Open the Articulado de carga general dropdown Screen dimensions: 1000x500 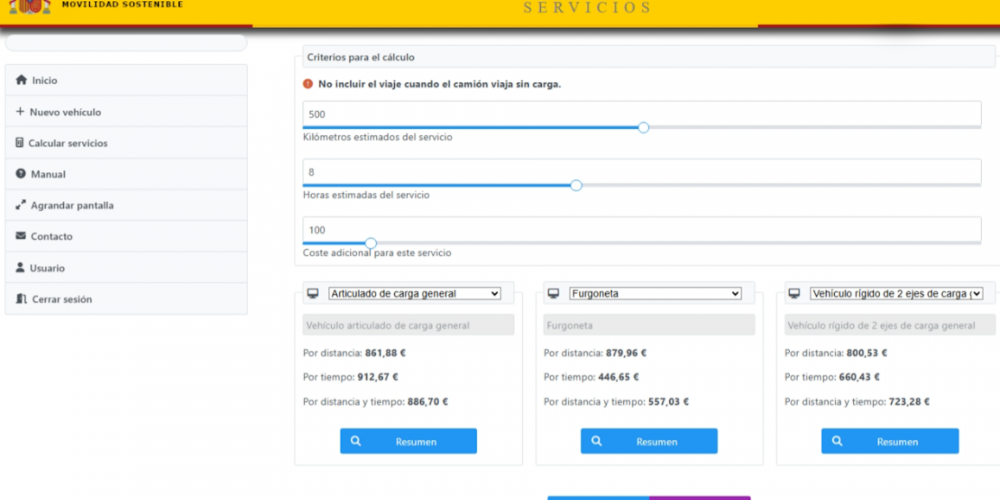pyautogui.click(x=414, y=294)
